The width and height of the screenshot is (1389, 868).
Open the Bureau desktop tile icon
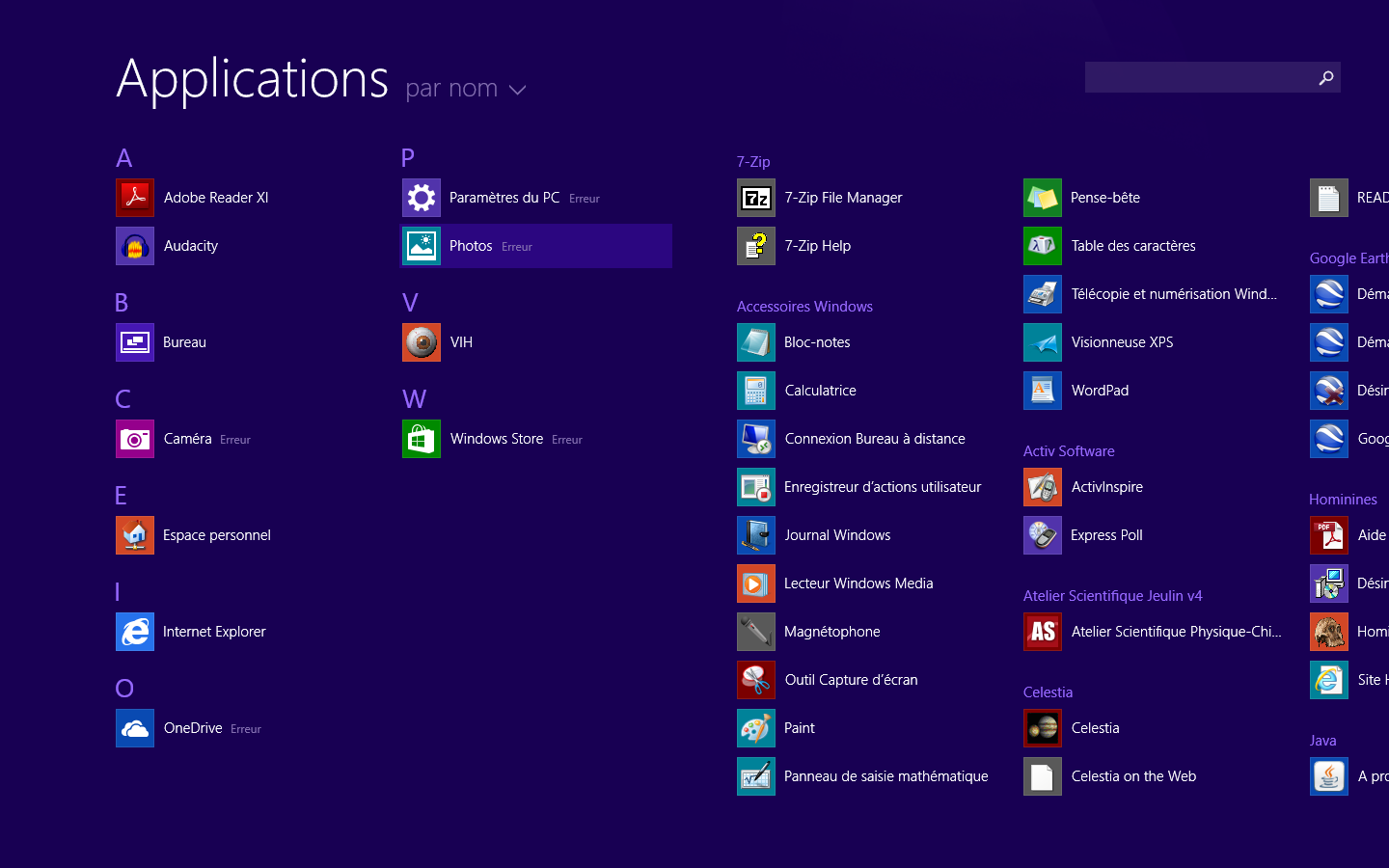click(135, 342)
